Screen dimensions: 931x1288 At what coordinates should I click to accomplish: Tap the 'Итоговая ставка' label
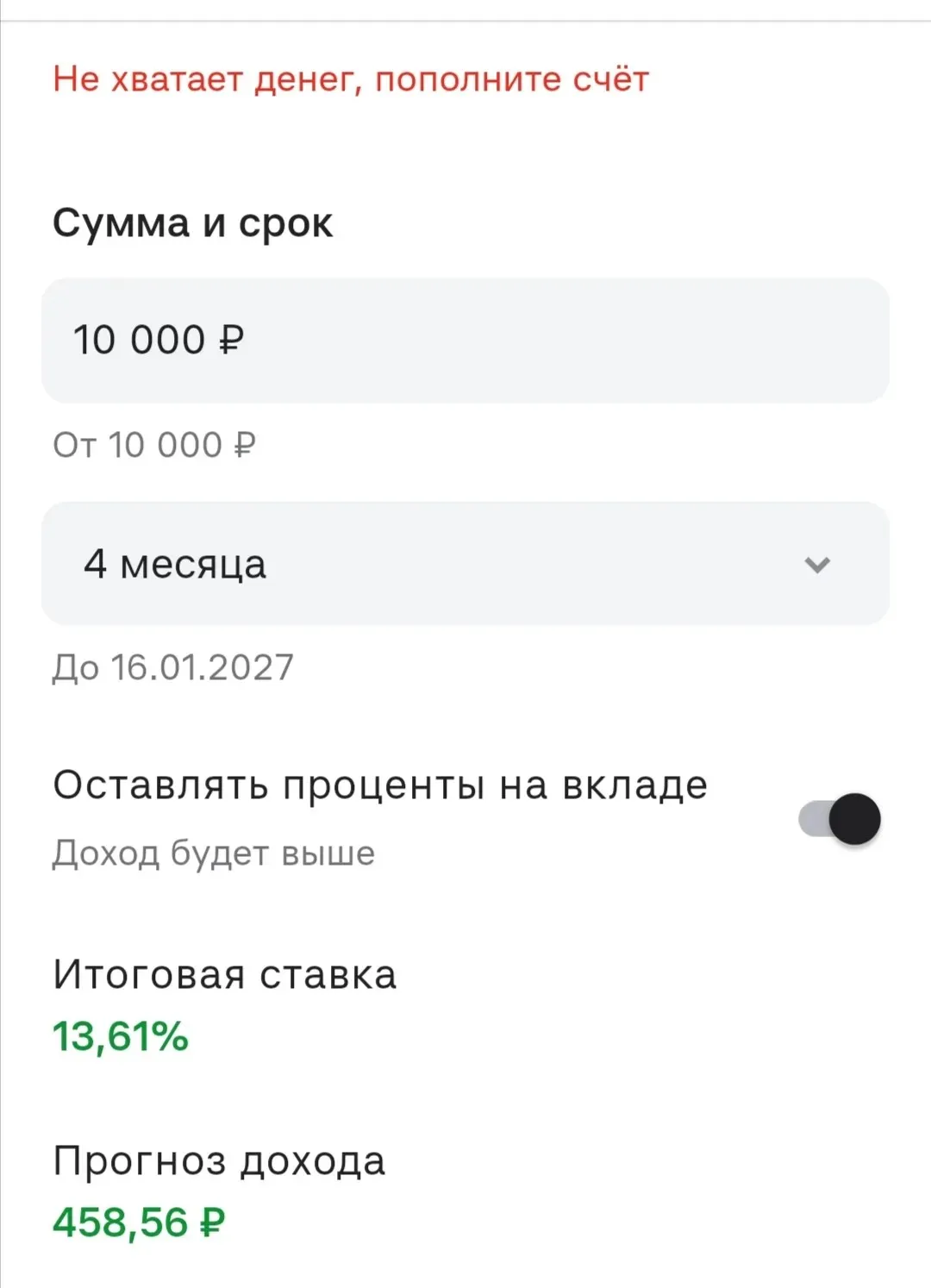point(225,975)
